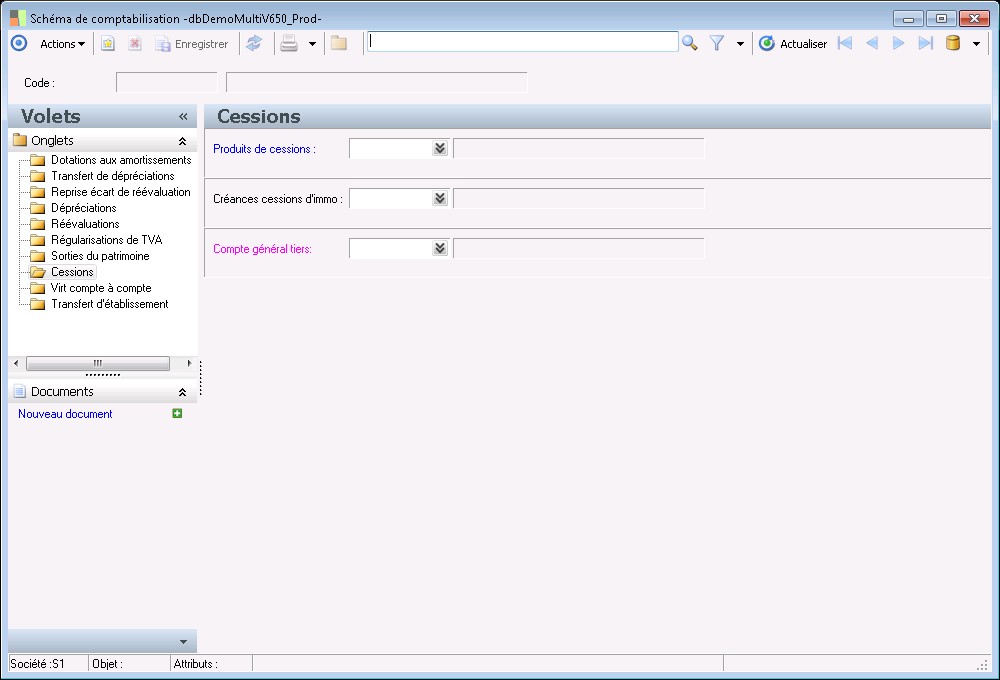Click the blue circle home icon
Viewport: 1000px width, 680px height.
19,43
